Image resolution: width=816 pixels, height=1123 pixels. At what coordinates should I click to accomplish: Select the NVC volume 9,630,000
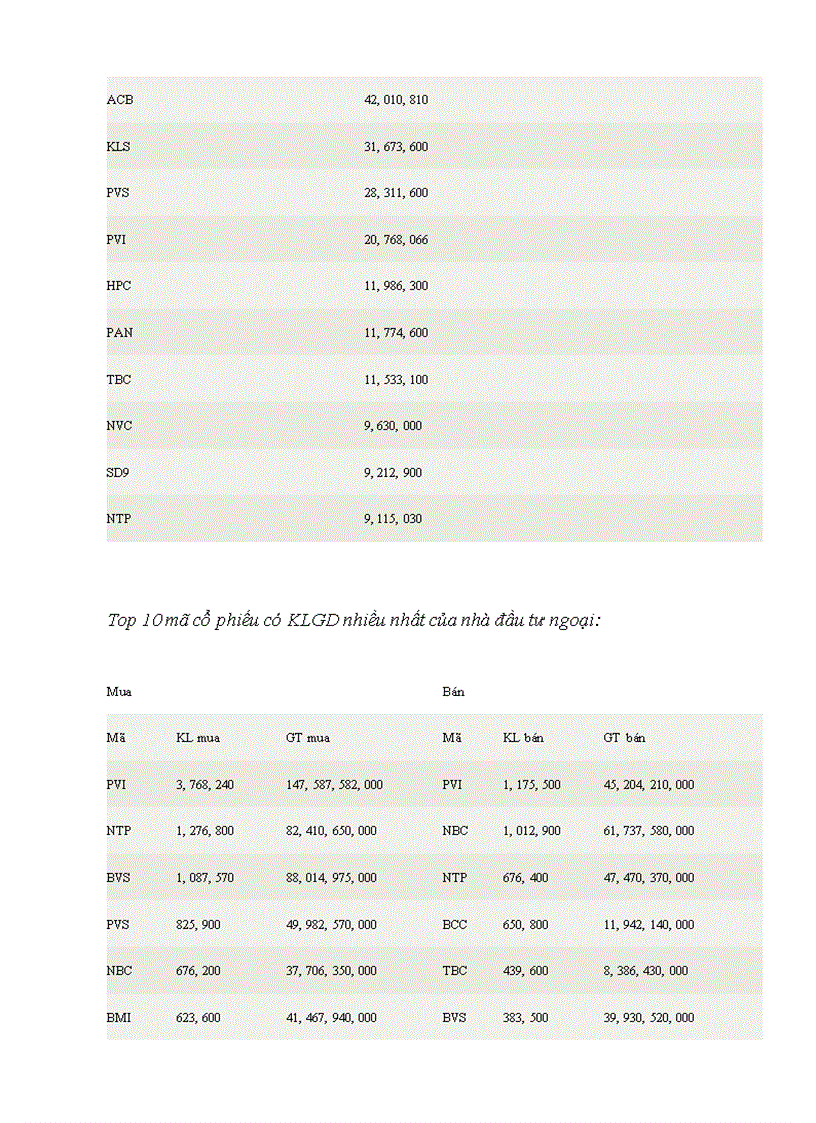[392, 426]
